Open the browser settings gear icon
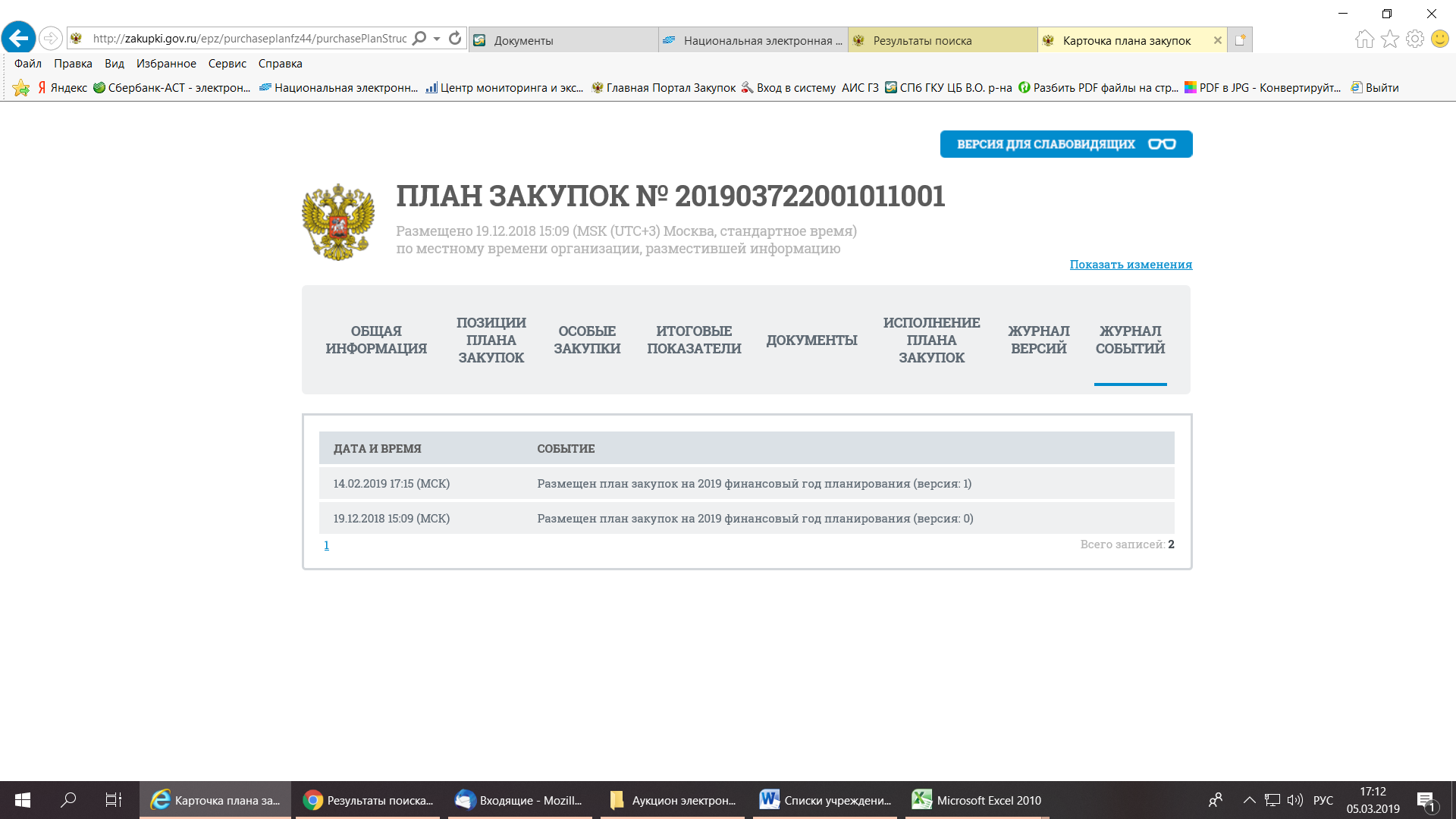 1414,39
